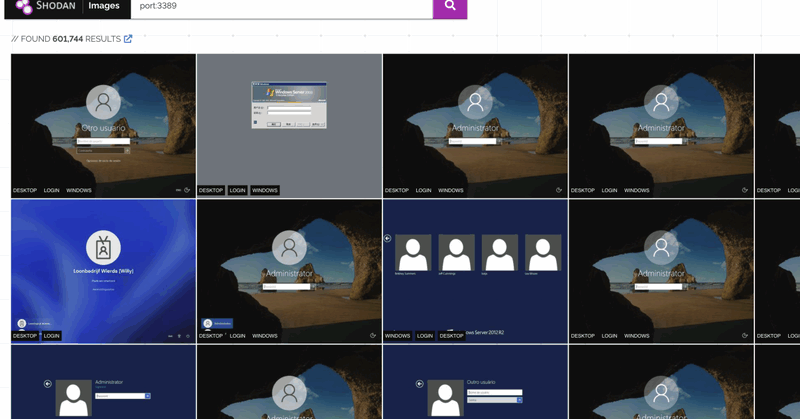Select LOGIN tag on Server 2012 R2 thumbnail
This screenshot has height=419, width=800.
pos(425,336)
